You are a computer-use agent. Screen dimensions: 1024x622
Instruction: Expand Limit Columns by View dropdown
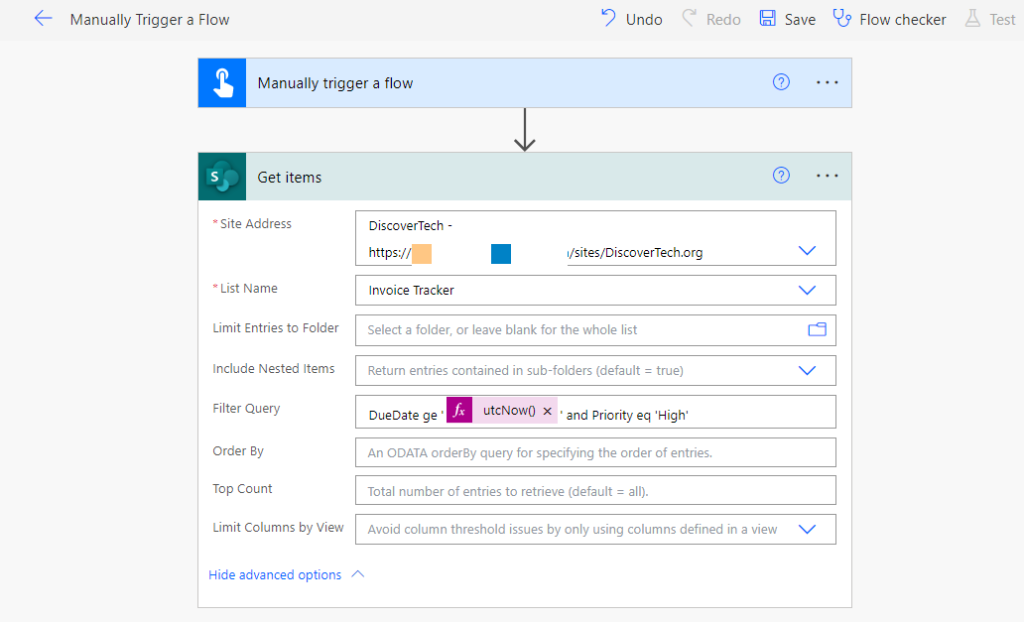[807, 529]
